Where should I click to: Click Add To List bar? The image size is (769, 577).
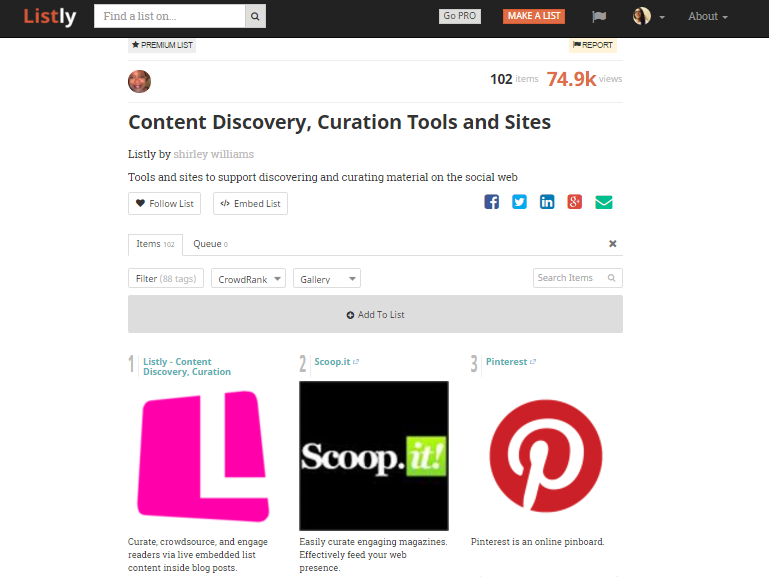tap(375, 314)
